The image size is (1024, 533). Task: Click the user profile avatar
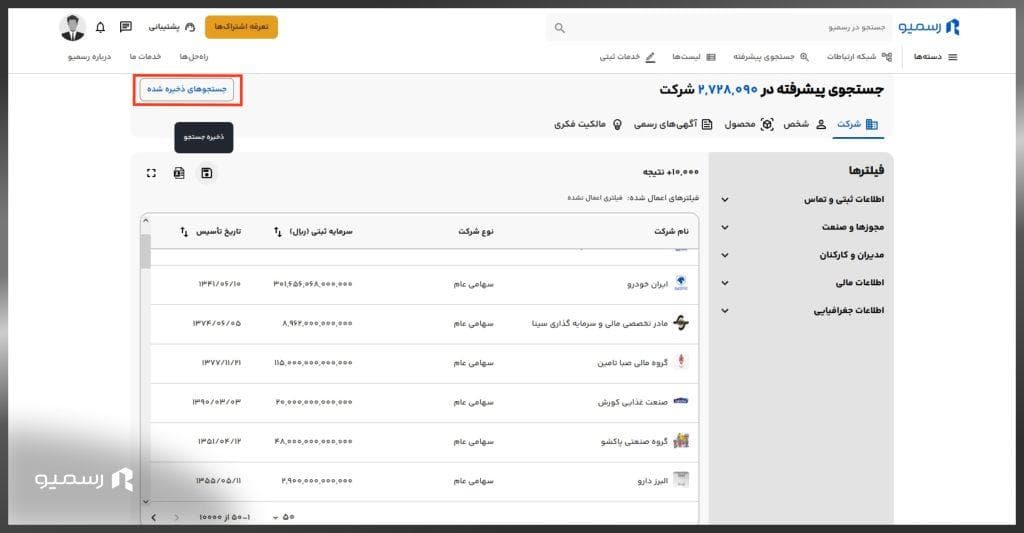(x=72, y=27)
